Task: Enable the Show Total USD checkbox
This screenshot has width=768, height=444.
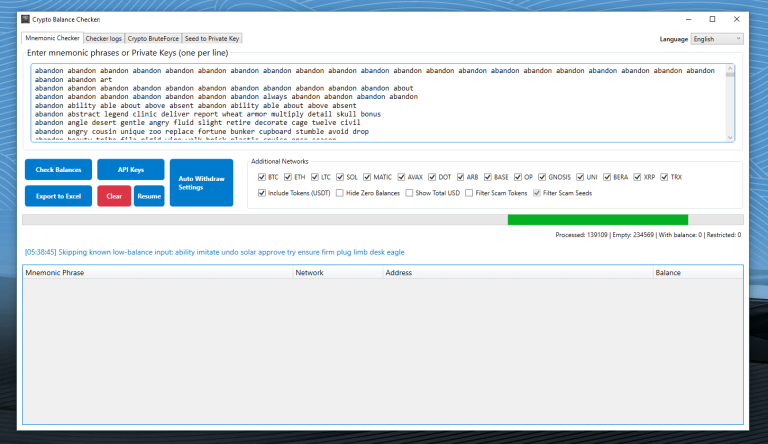Action: click(409, 193)
